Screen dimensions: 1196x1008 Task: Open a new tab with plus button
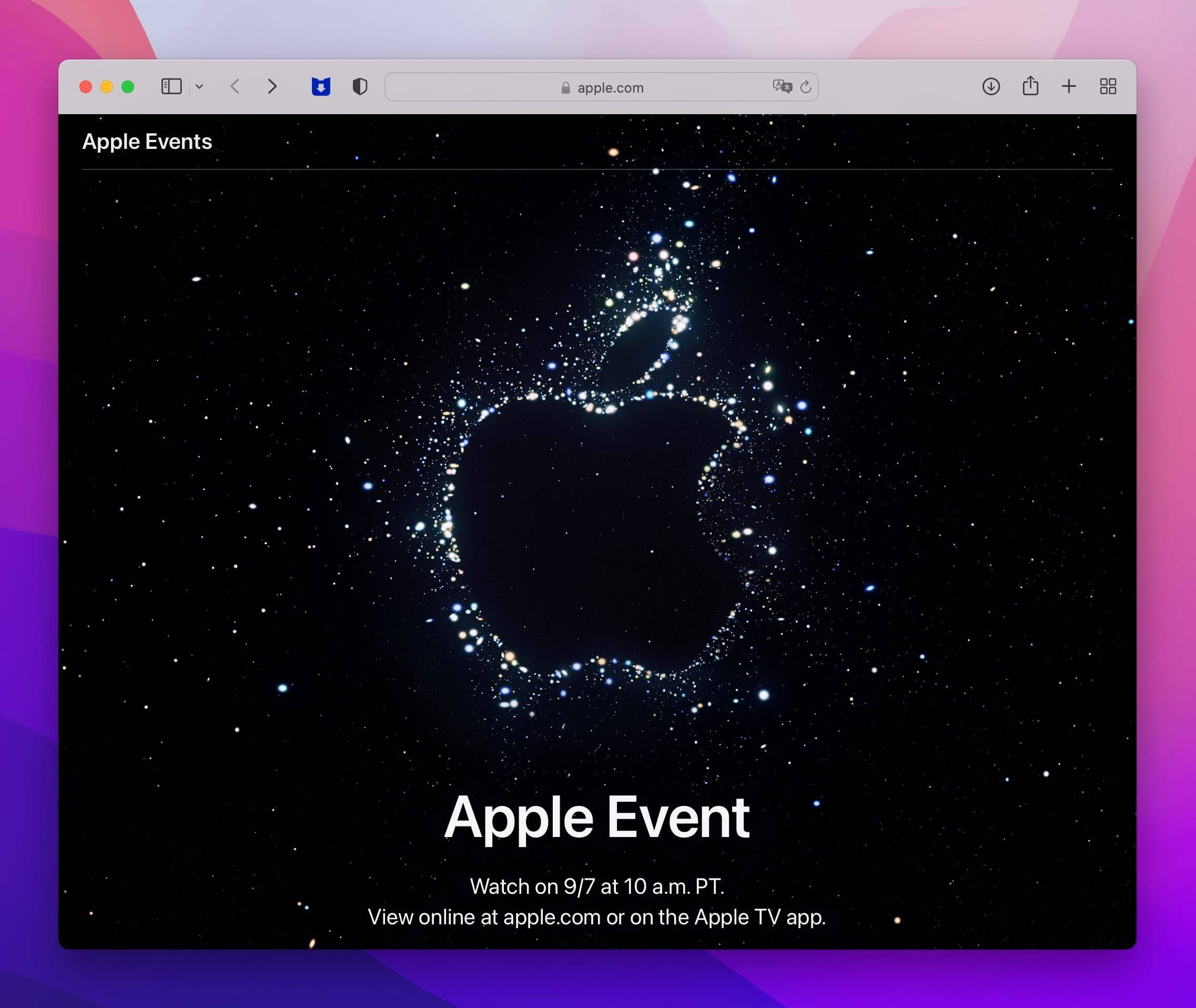tap(1069, 87)
